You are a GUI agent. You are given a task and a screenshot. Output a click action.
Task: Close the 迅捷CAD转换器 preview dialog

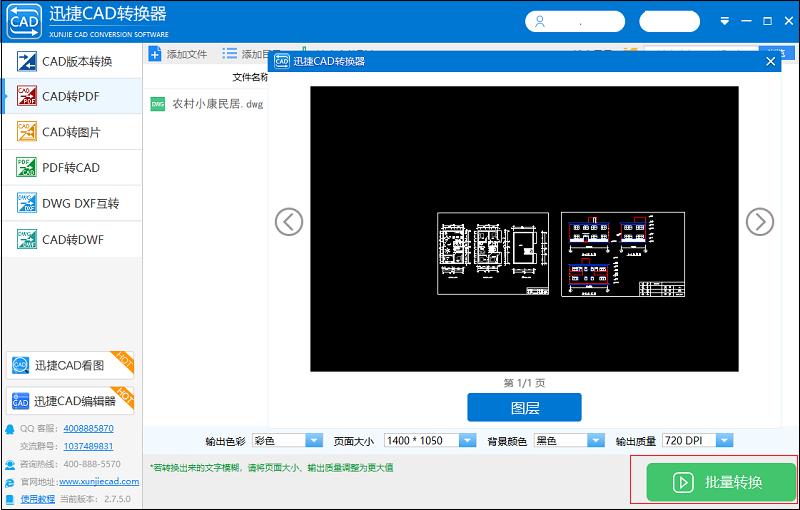pos(770,62)
